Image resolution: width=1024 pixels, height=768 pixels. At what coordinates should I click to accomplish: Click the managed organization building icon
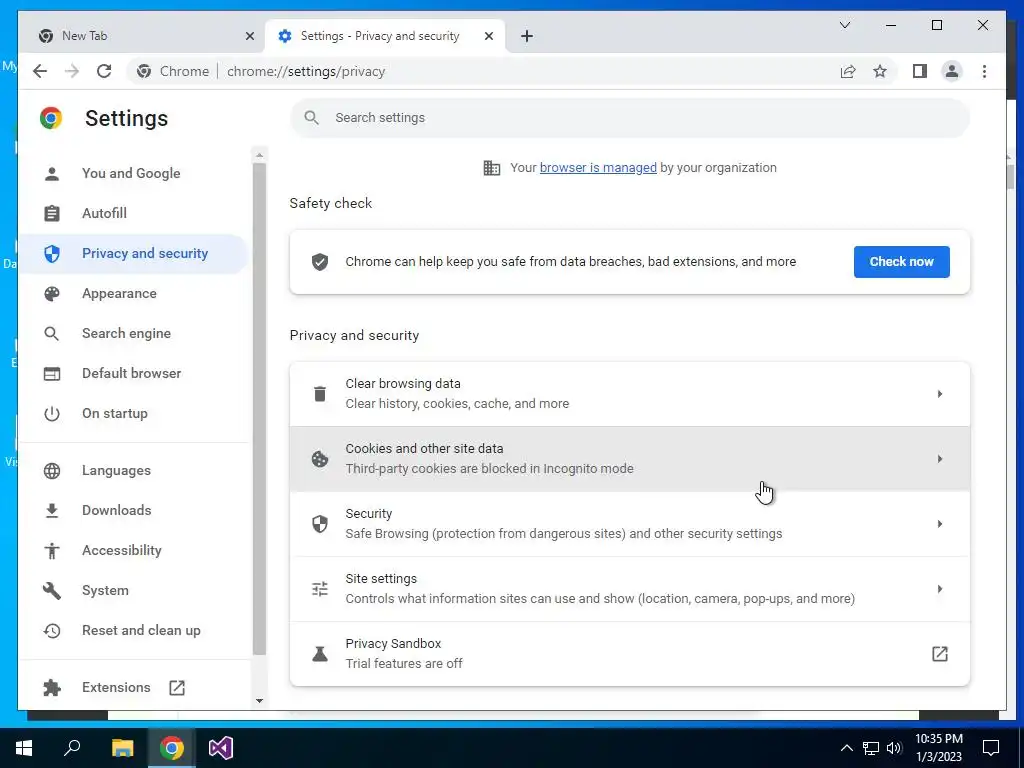(492, 168)
